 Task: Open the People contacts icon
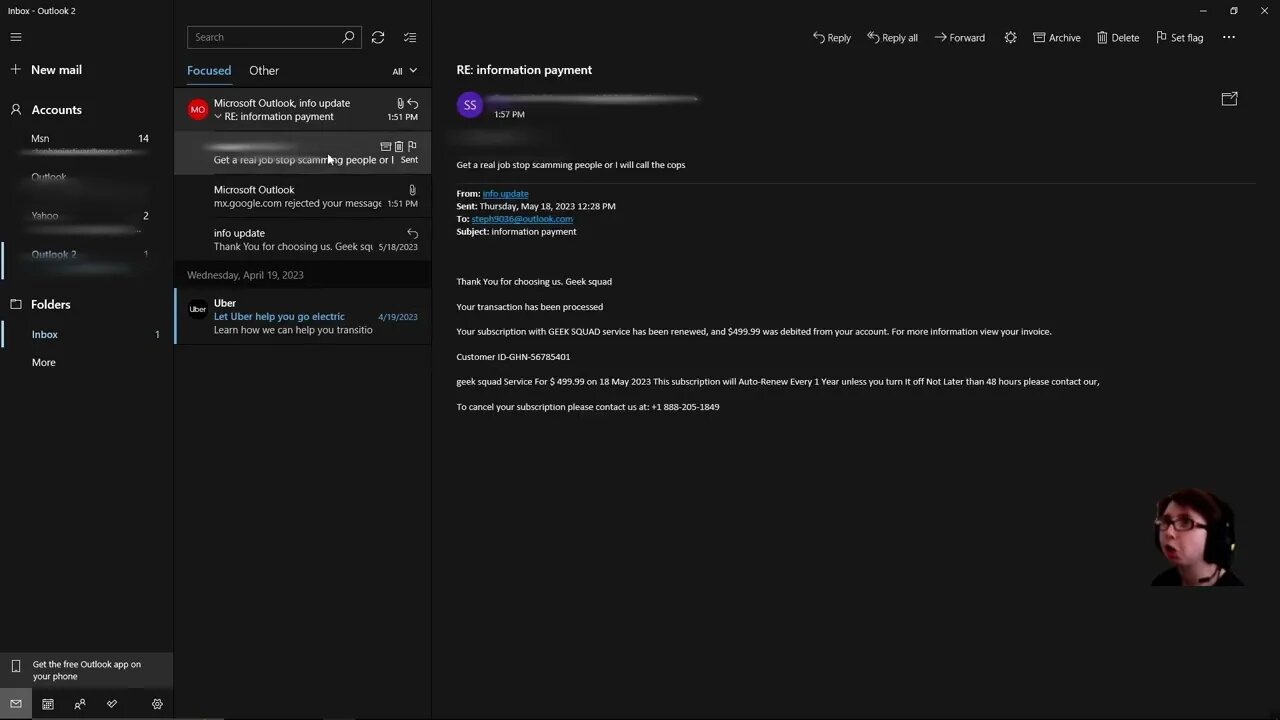[x=80, y=704]
